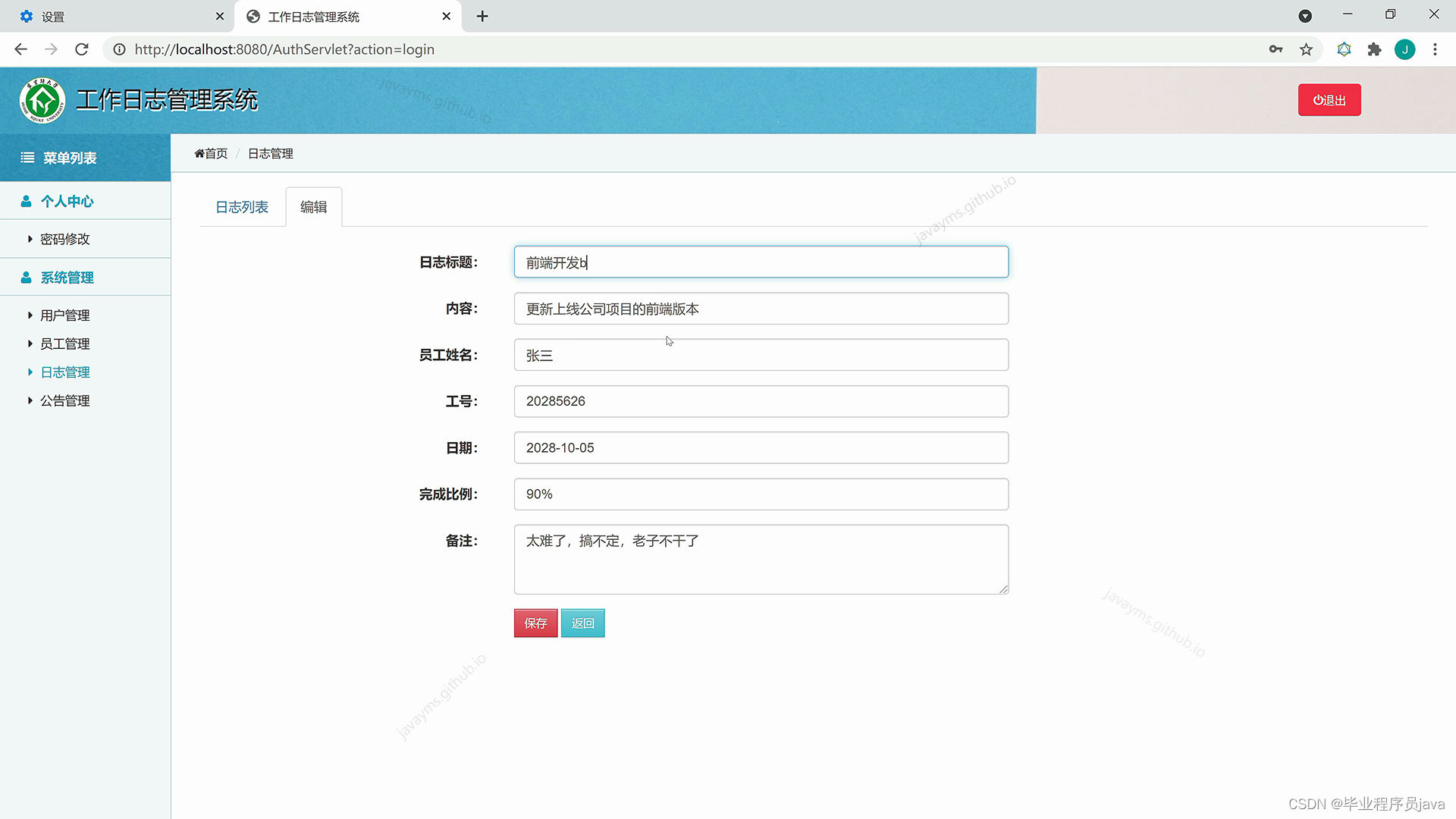
Task: Click 日志管理 in breadcrumb
Action: (271, 153)
